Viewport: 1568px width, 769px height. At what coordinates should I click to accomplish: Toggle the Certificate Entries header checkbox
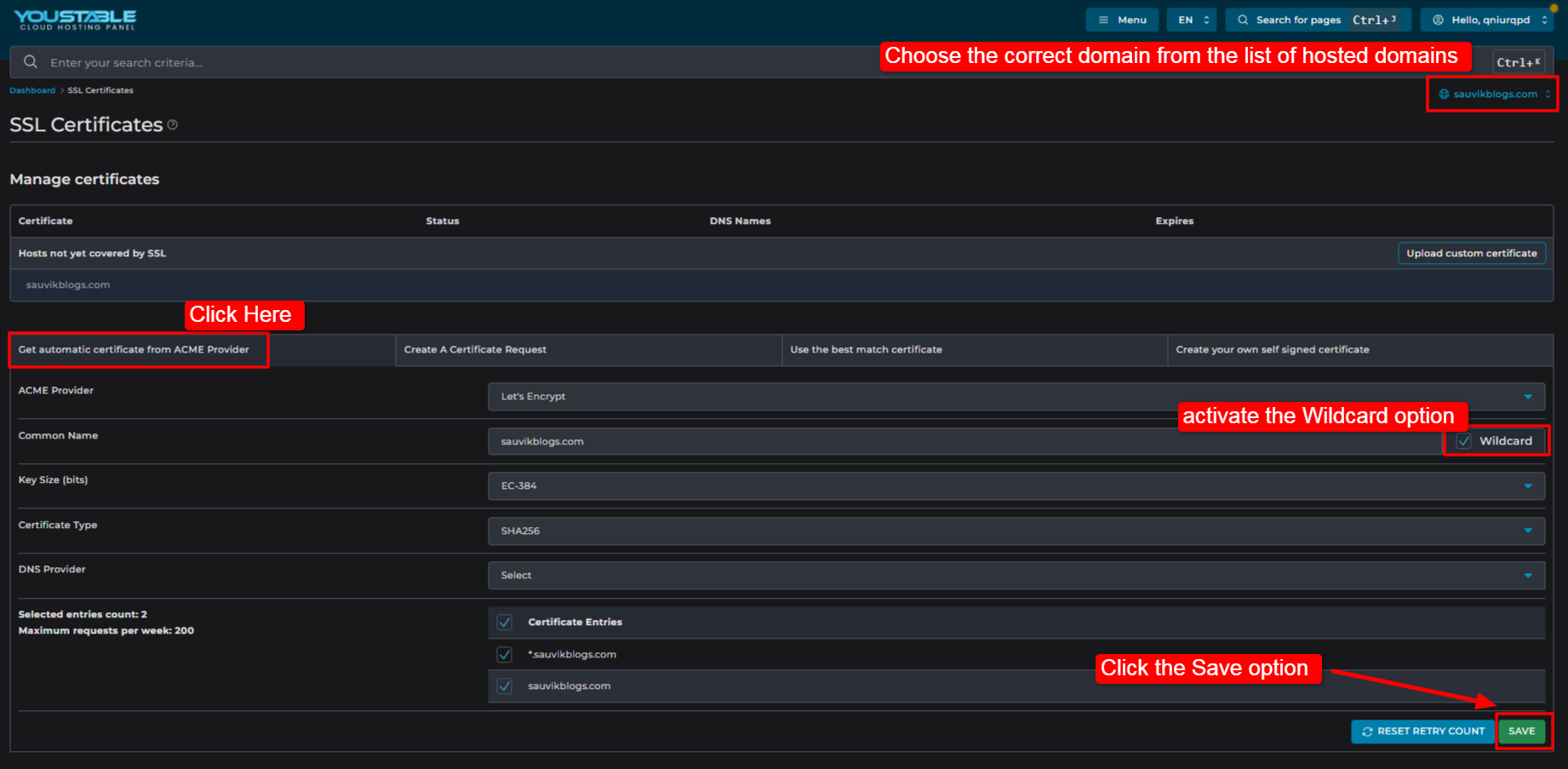[x=505, y=623]
